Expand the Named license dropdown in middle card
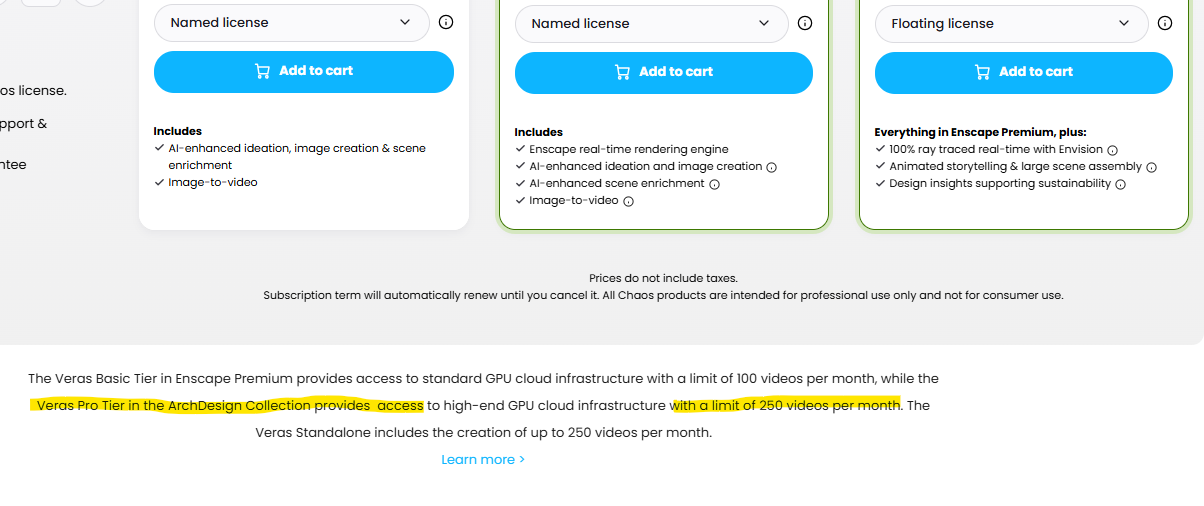Image resolution: width=1204 pixels, height=506 pixels. tap(651, 24)
